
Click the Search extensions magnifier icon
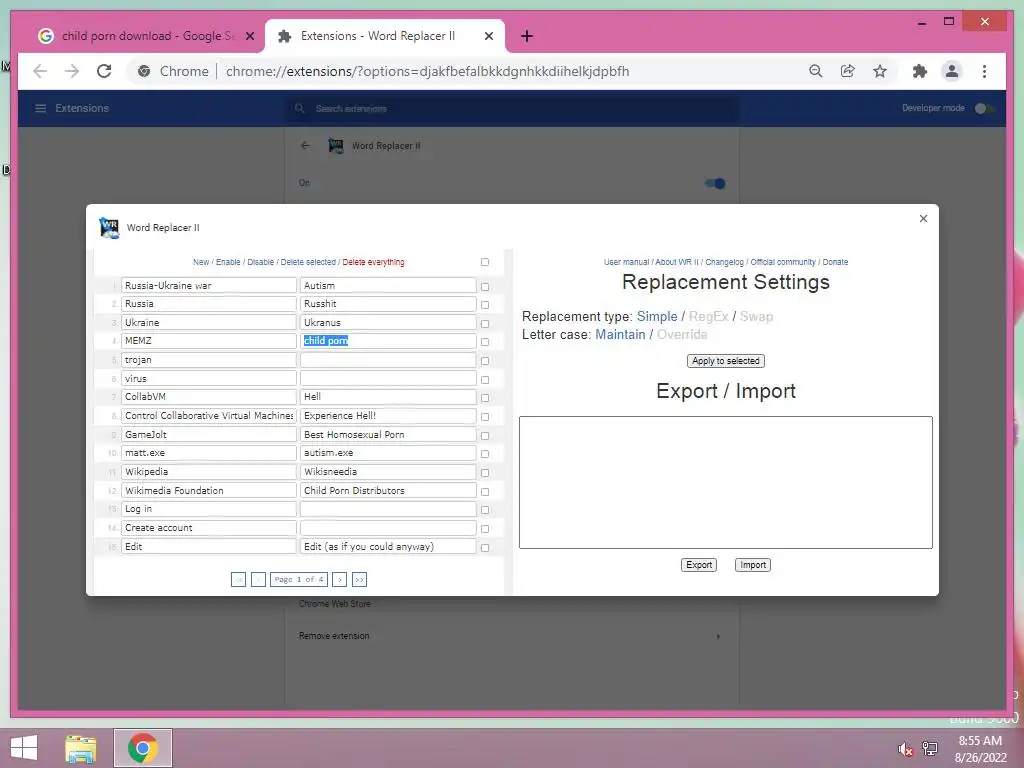[300, 108]
